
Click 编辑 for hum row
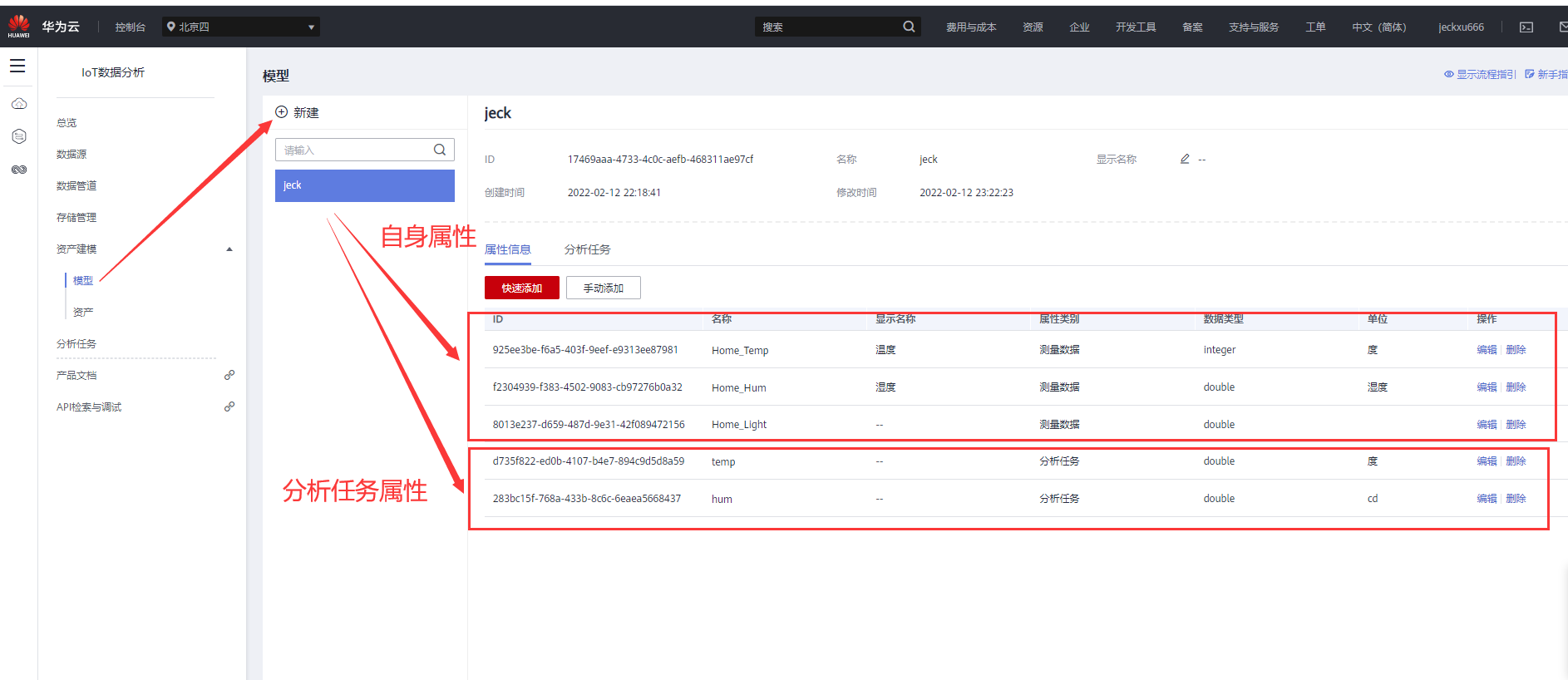[1487, 498]
